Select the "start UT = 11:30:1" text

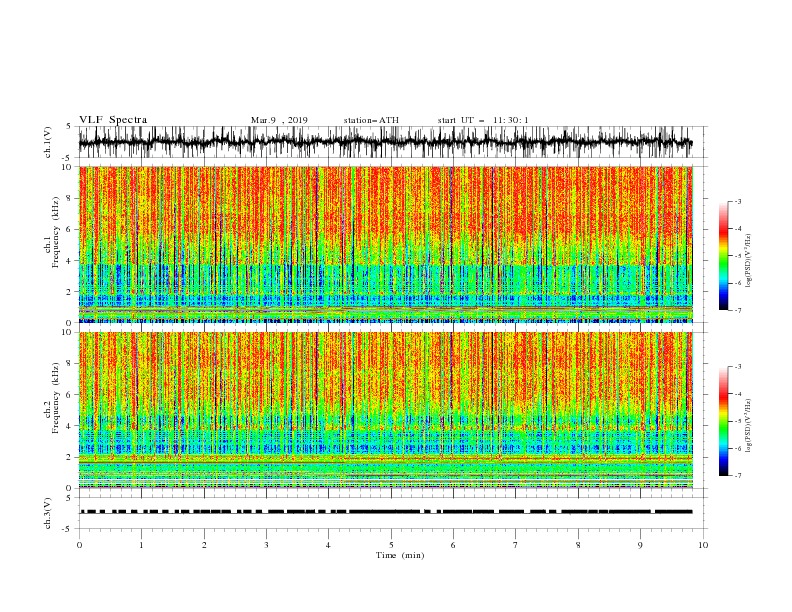click(483, 120)
